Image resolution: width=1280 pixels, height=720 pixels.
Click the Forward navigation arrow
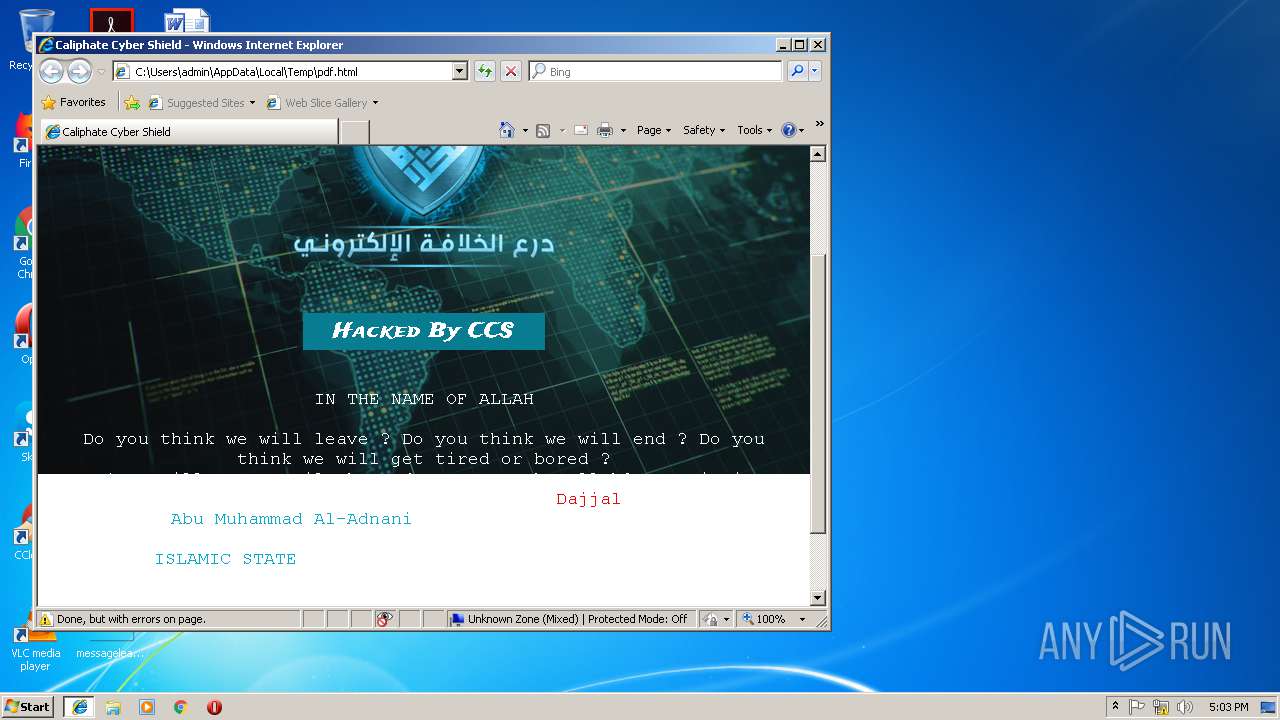tap(79, 71)
